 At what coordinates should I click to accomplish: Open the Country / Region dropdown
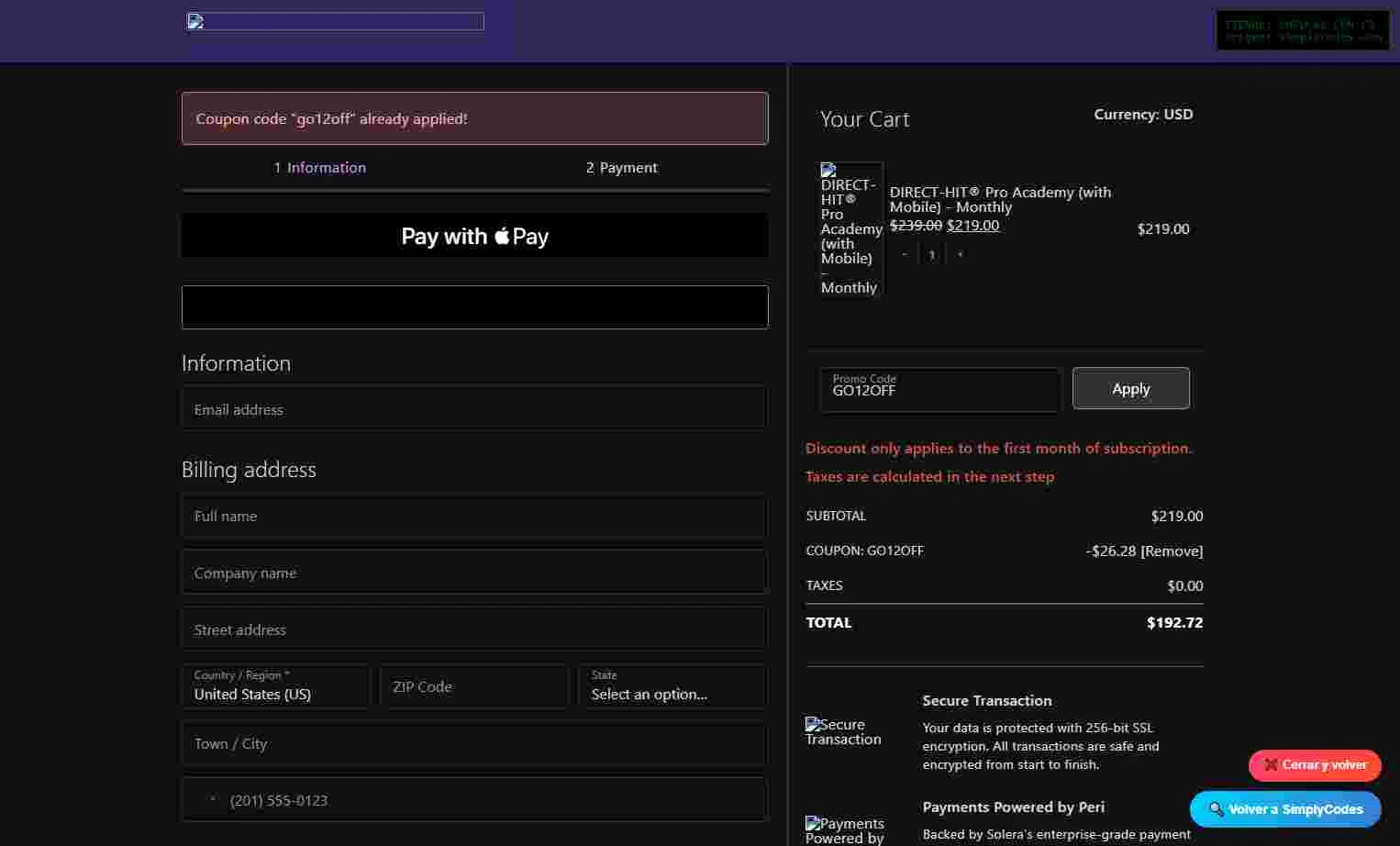click(275, 686)
